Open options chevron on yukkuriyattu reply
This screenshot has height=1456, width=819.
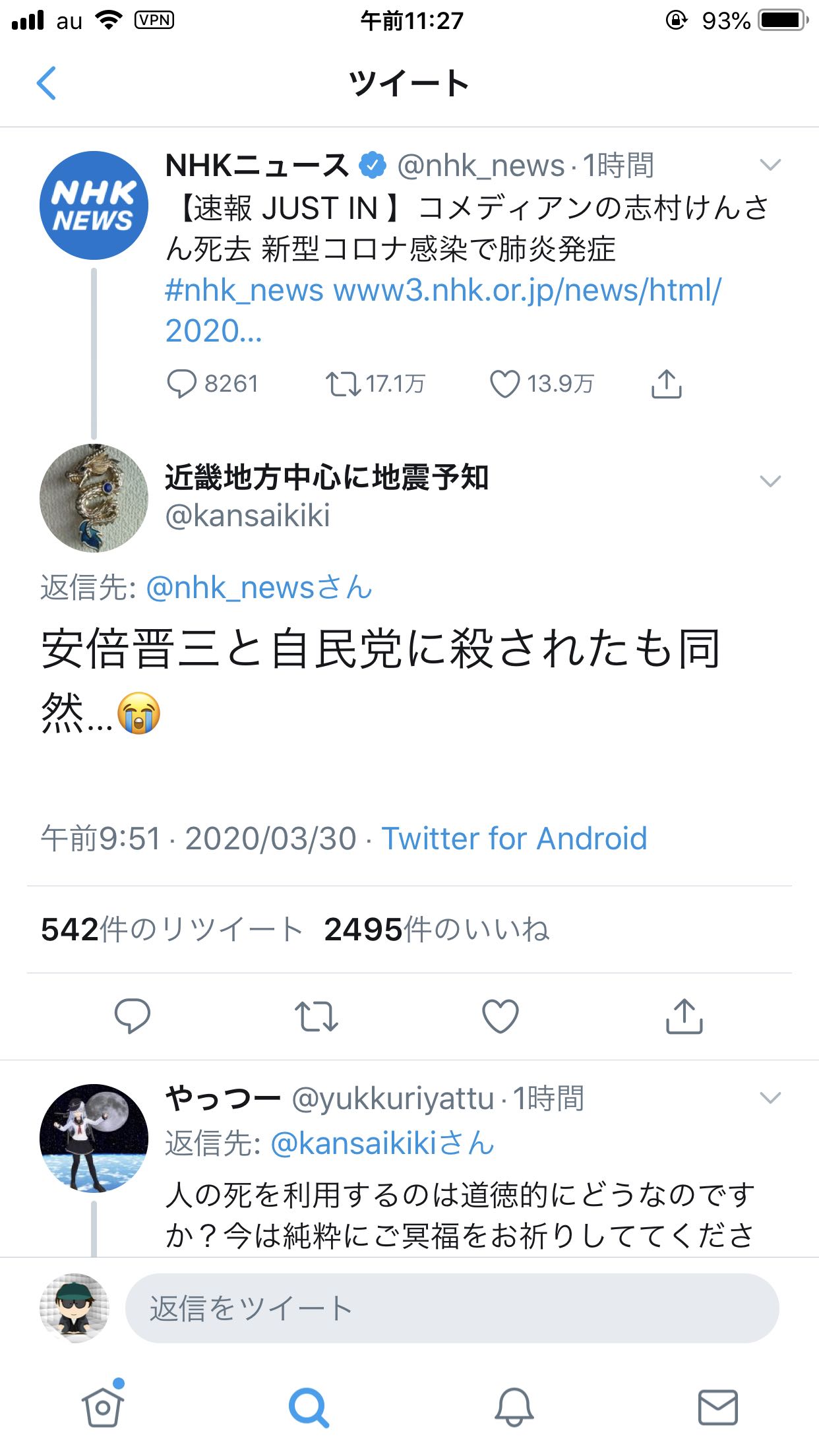pos(770,1098)
